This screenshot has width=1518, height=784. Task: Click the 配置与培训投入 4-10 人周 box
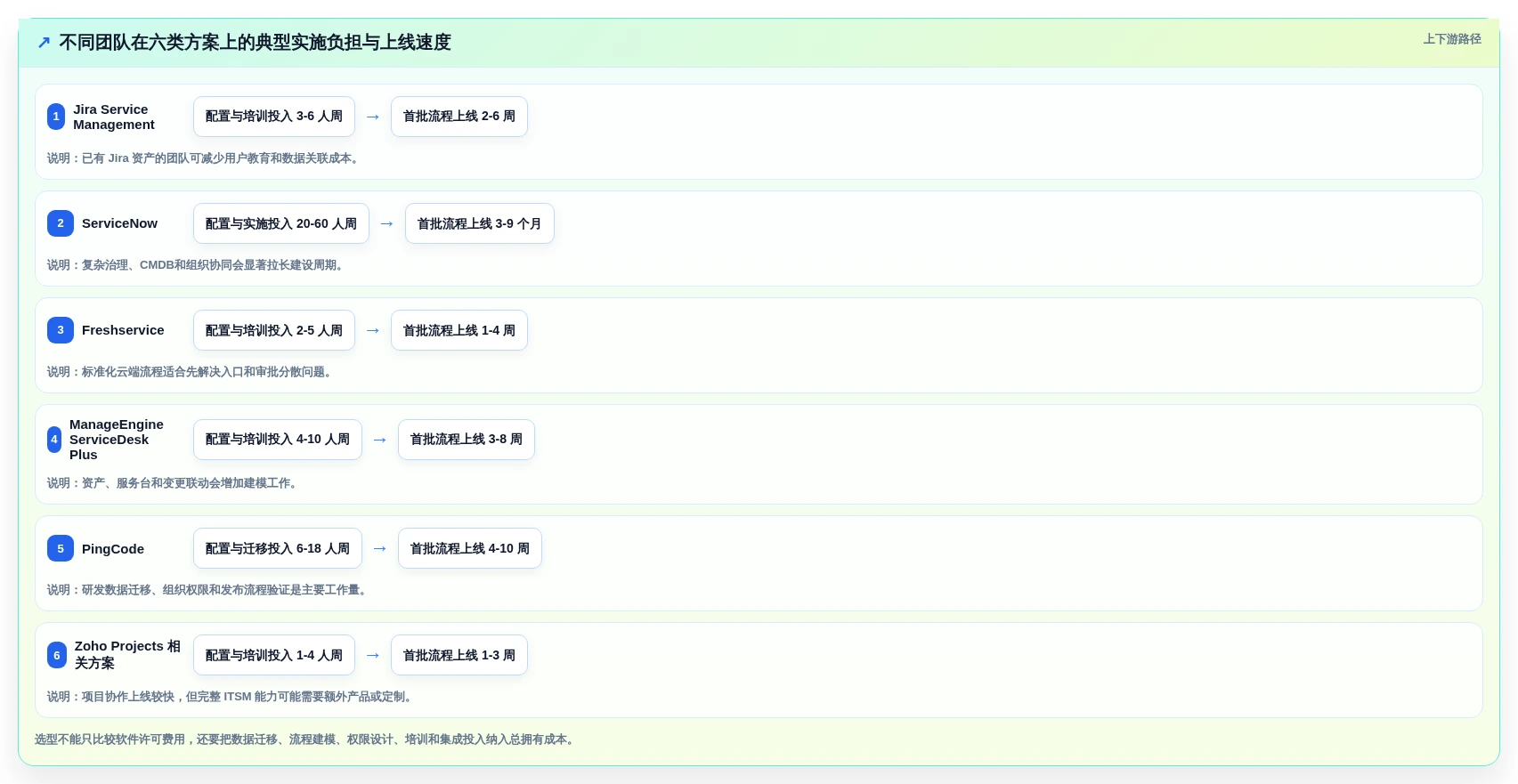point(278,440)
